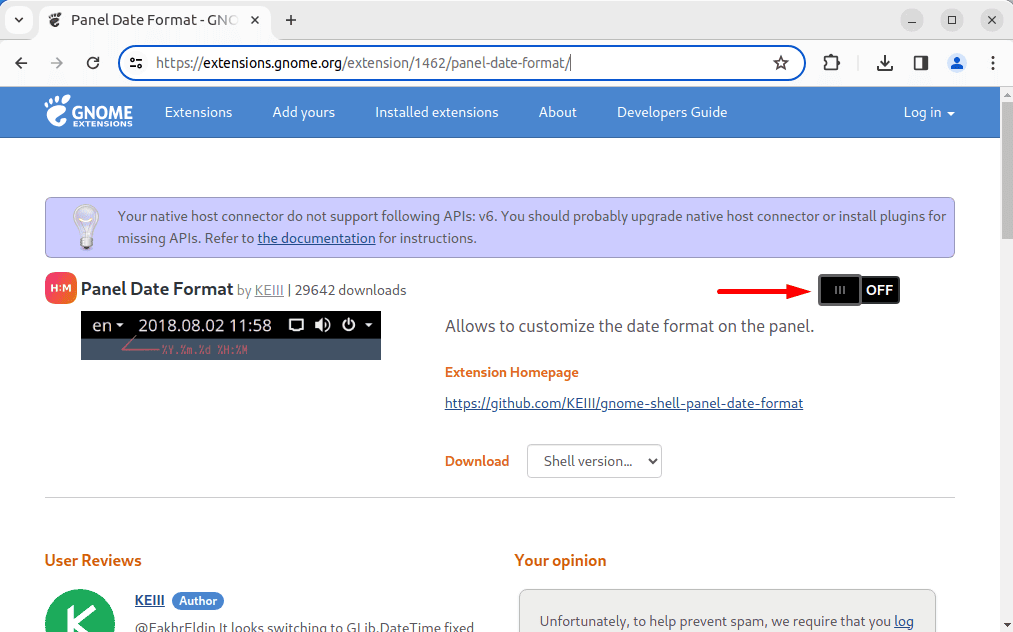Click the Extension Homepage heading
Image resolution: width=1013 pixels, height=632 pixels.
click(x=512, y=372)
